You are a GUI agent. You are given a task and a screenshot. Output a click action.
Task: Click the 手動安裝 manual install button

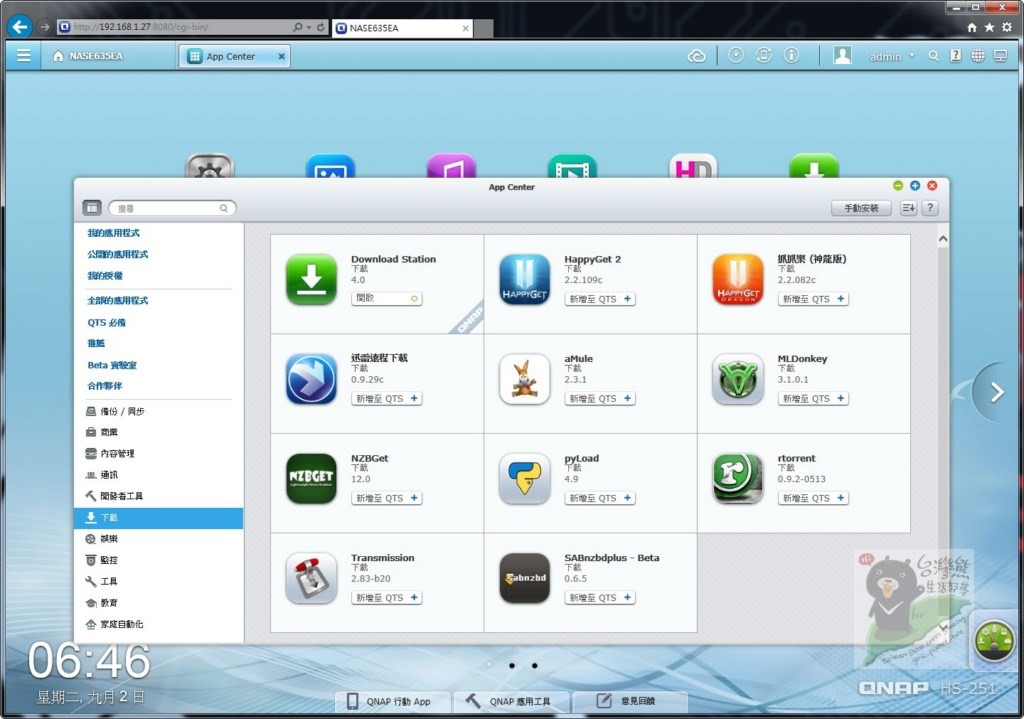861,208
